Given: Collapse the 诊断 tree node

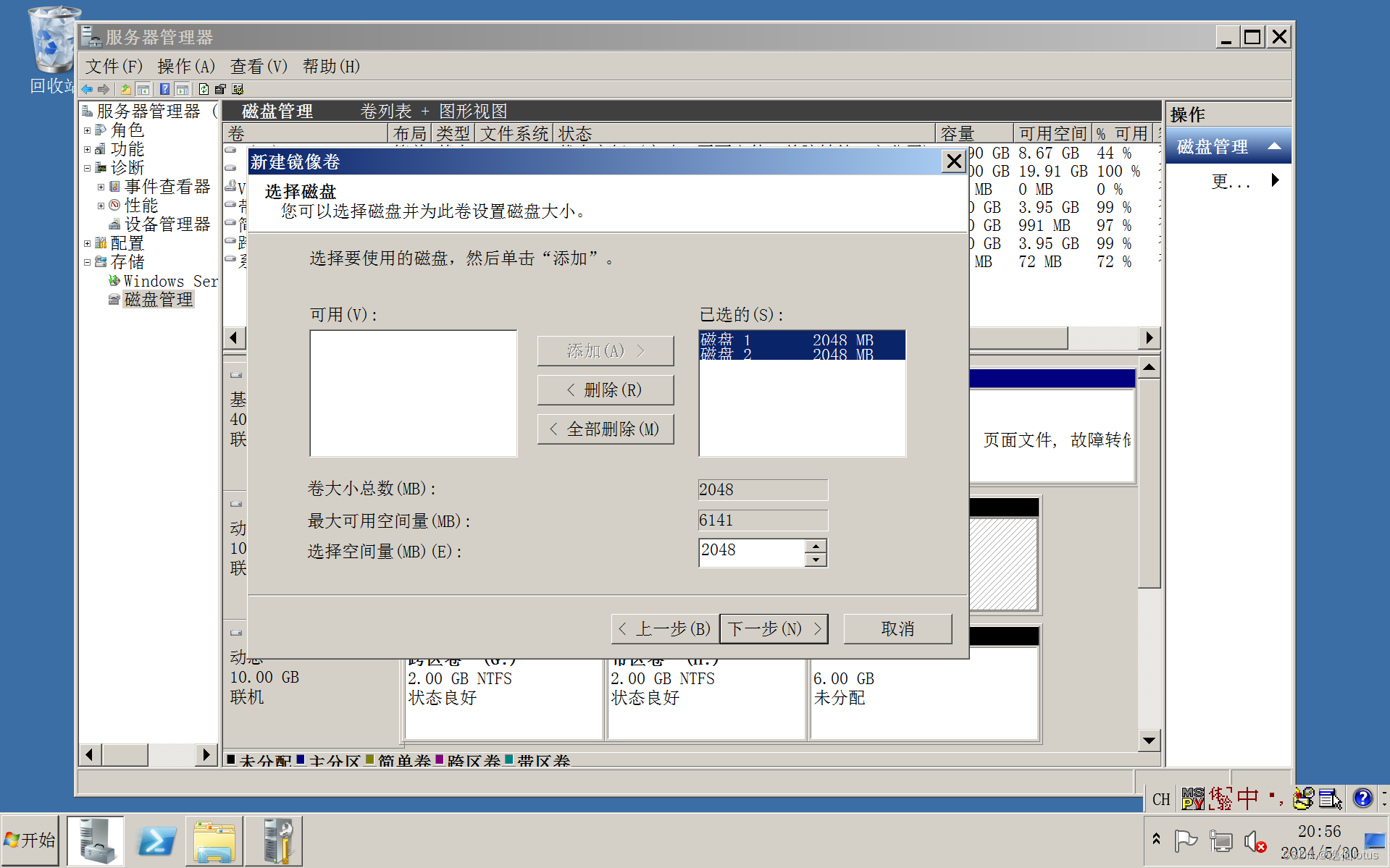Looking at the screenshot, I should point(87,169).
